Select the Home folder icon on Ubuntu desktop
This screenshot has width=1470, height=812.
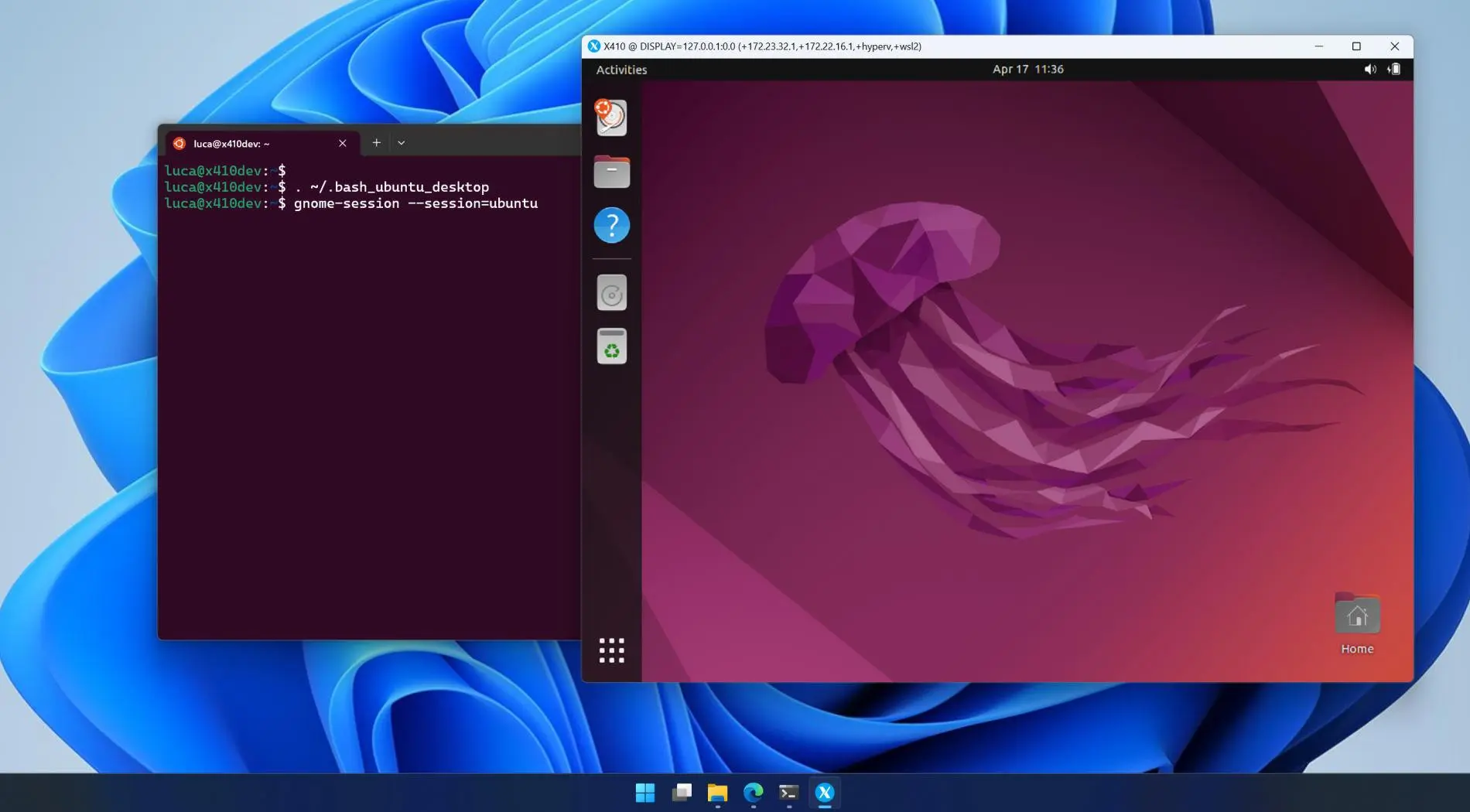point(1357,615)
